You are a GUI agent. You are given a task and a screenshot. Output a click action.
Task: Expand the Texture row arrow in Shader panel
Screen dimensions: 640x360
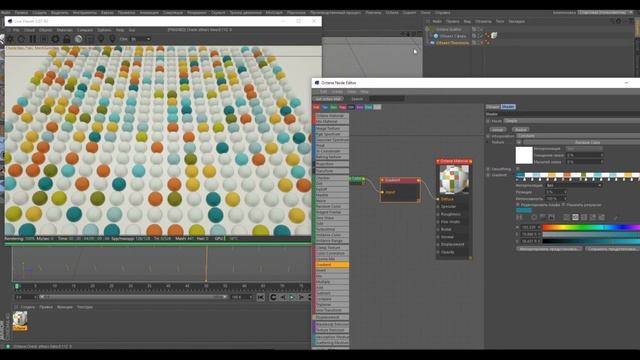(488, 142)
